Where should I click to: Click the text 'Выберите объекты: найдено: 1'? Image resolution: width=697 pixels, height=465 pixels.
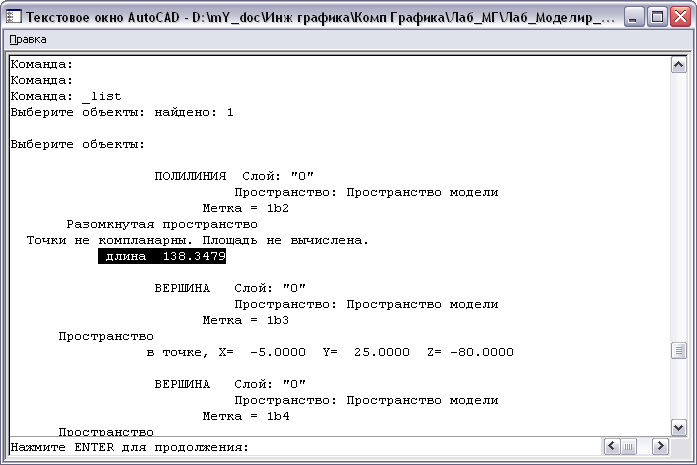122,112
